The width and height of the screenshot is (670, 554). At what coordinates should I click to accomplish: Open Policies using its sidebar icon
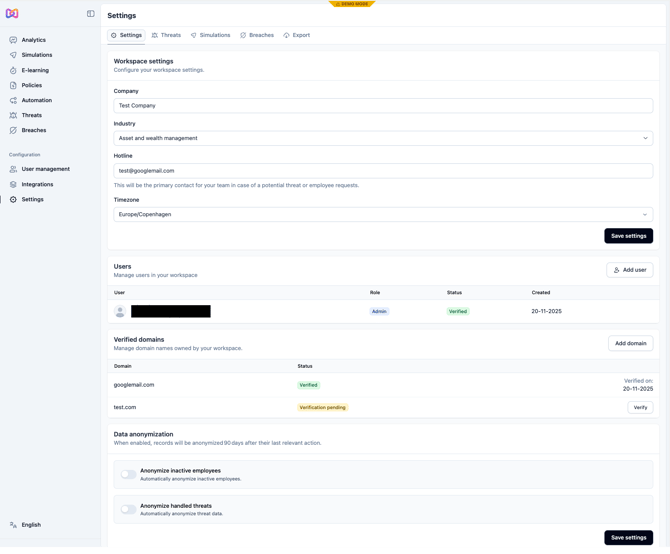point(13,85)
